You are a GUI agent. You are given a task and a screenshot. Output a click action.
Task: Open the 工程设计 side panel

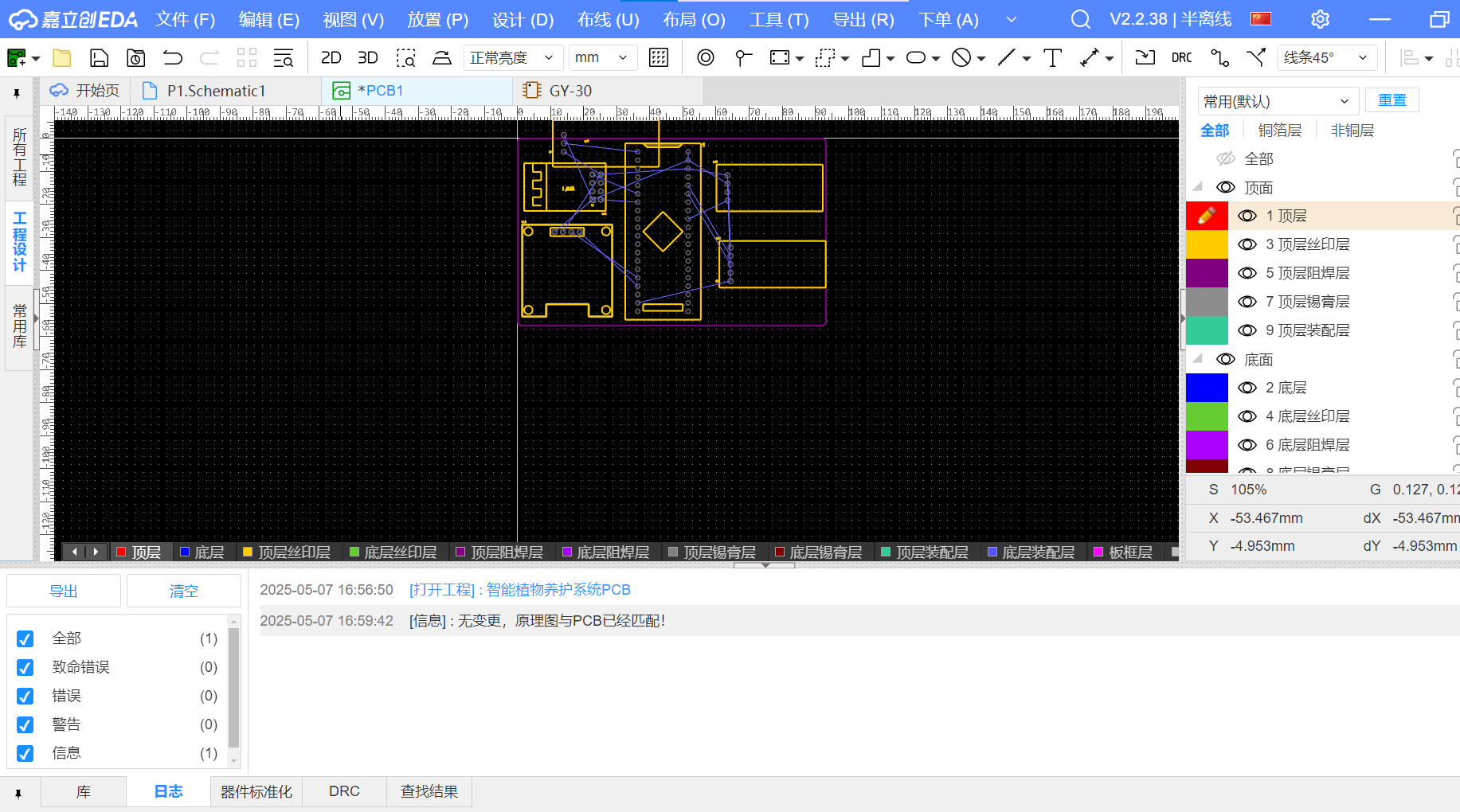(x=20, y=241)
